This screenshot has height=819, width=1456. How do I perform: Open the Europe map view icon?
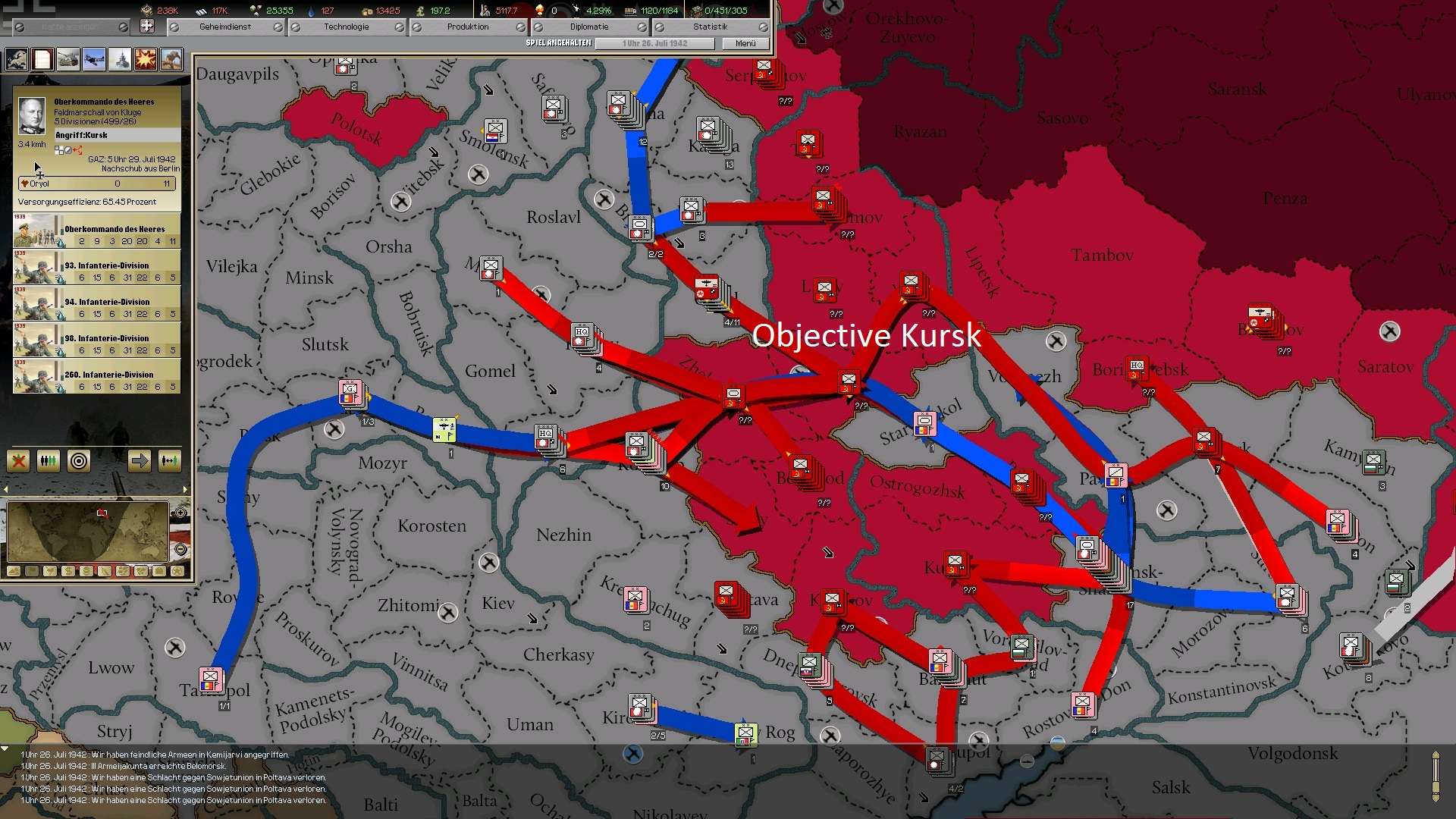[17, 58]
